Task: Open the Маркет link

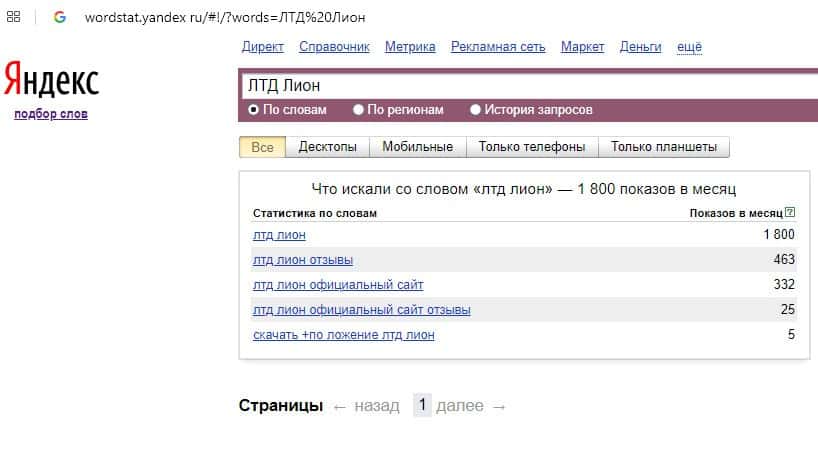Action: pos(582,47)
